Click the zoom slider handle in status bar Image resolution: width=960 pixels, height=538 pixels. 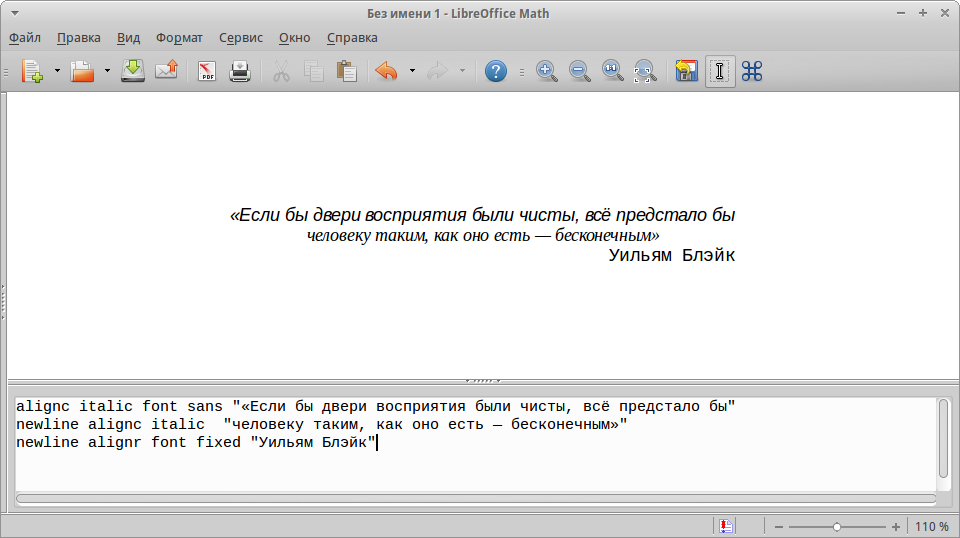point(837,526)
